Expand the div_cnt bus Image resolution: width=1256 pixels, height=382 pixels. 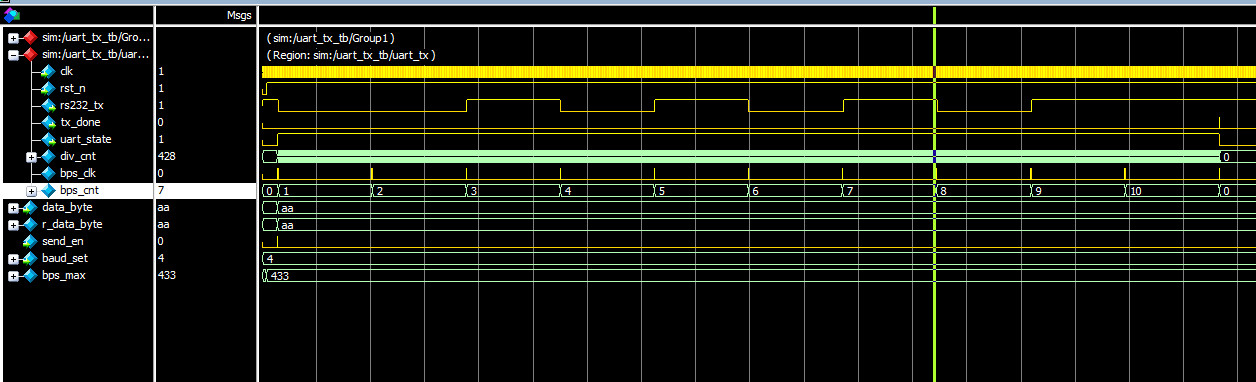click(x=31, y=157)
